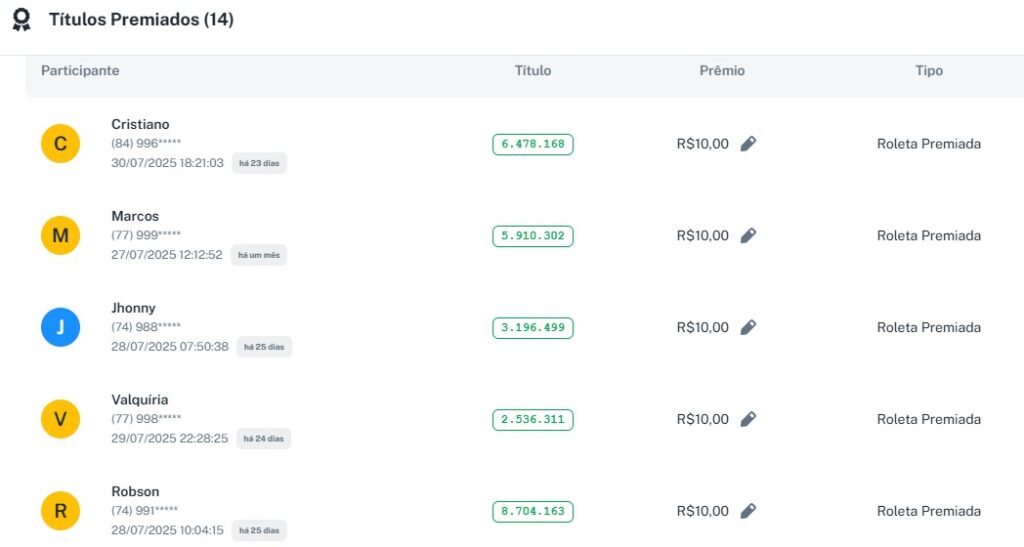Click the yellow M avatar for Marcos
This screenshot has height=547, width=1024.
pyautogui.click(x=60, y=236)
